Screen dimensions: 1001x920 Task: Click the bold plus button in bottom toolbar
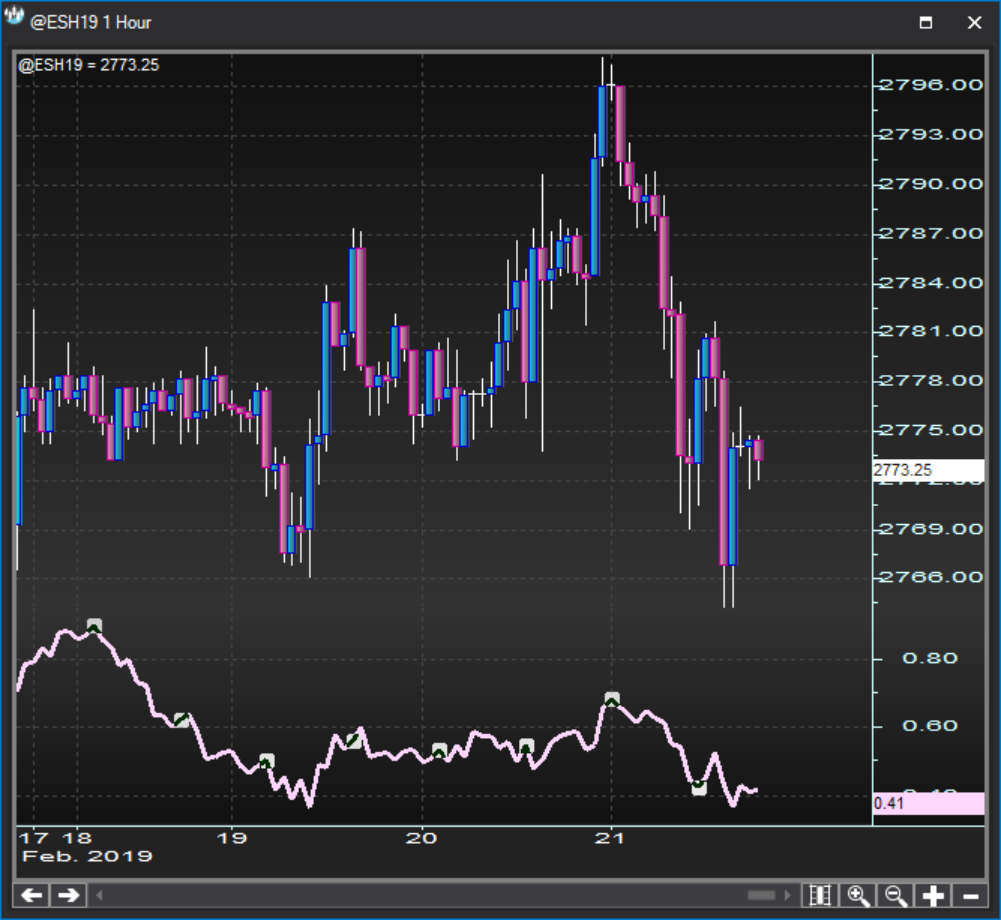click(933, 895)
